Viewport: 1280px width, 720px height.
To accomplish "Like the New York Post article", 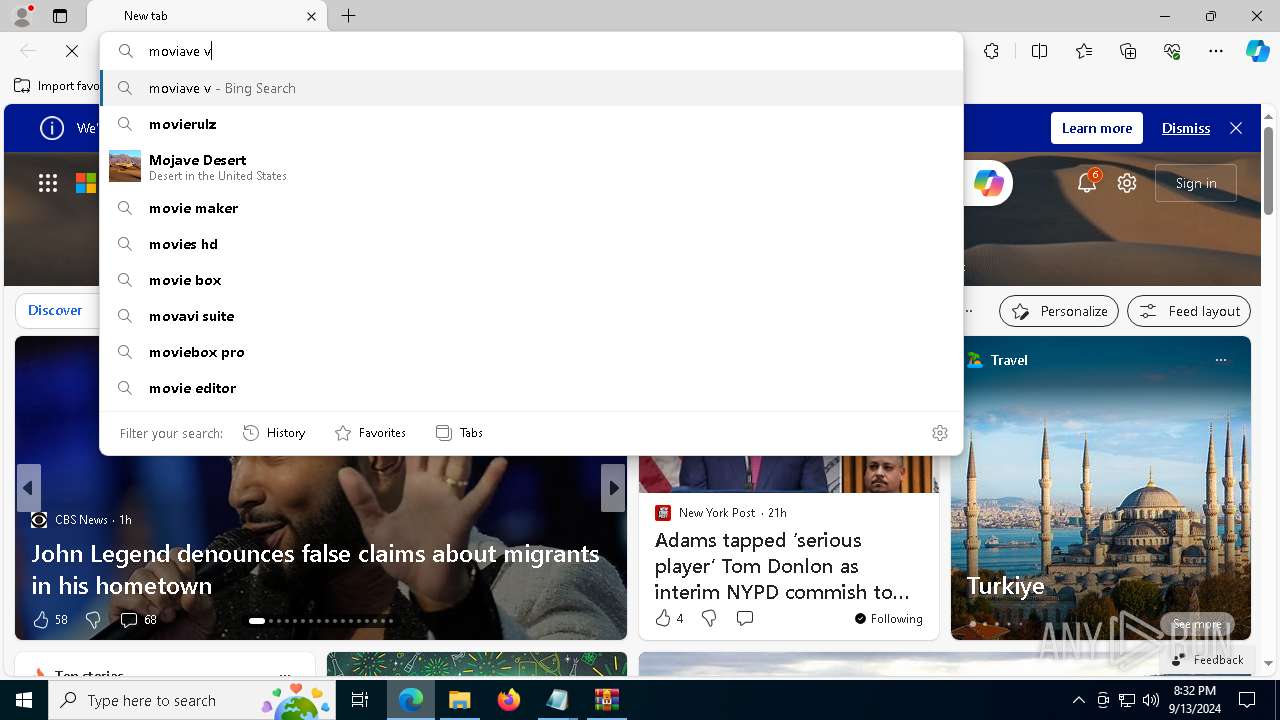I will tap(669, 619).
